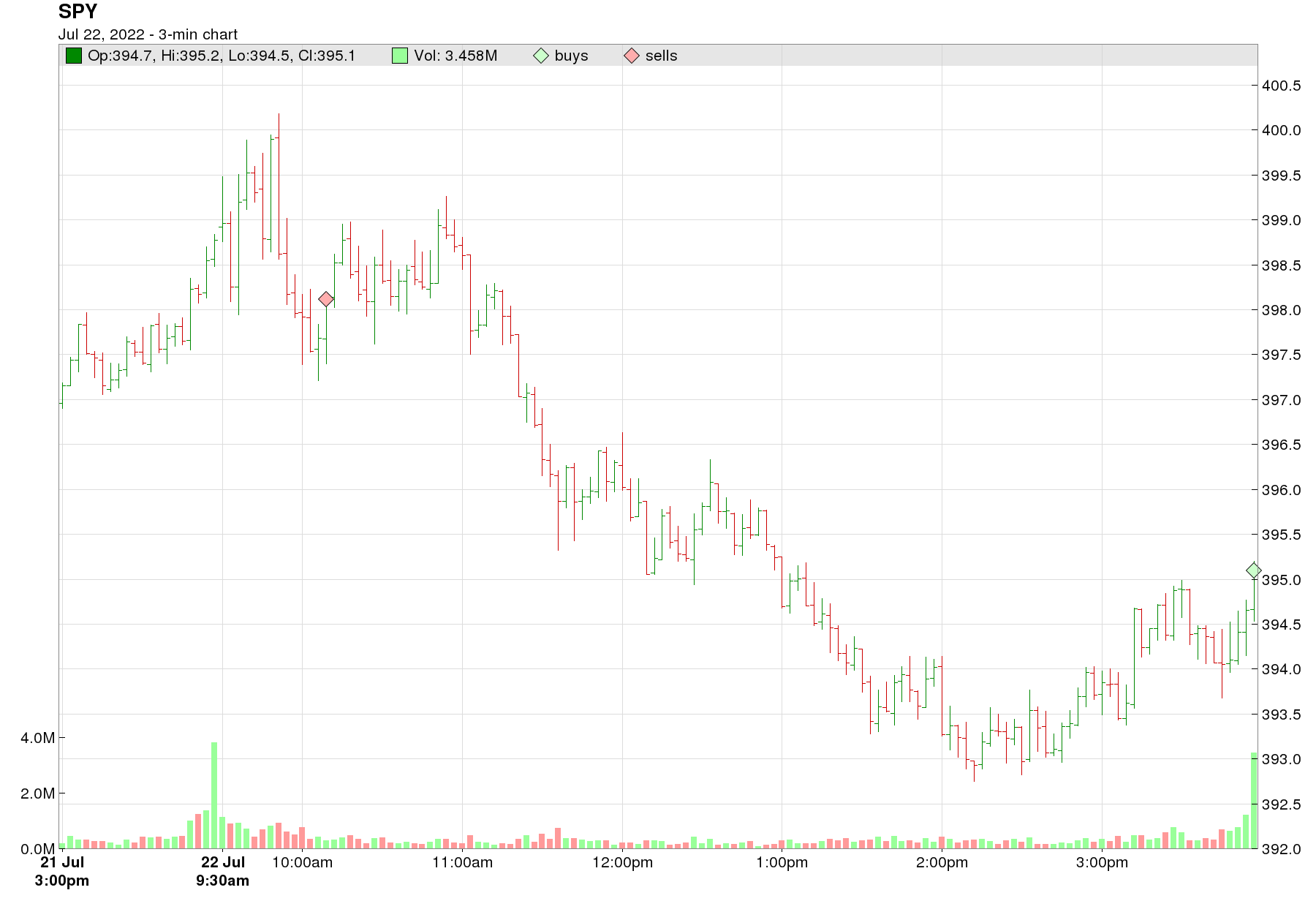Click the 392.5 price axis label
The width and height of the screenshot is (1316, 901).
click(x=1282, y=804)
